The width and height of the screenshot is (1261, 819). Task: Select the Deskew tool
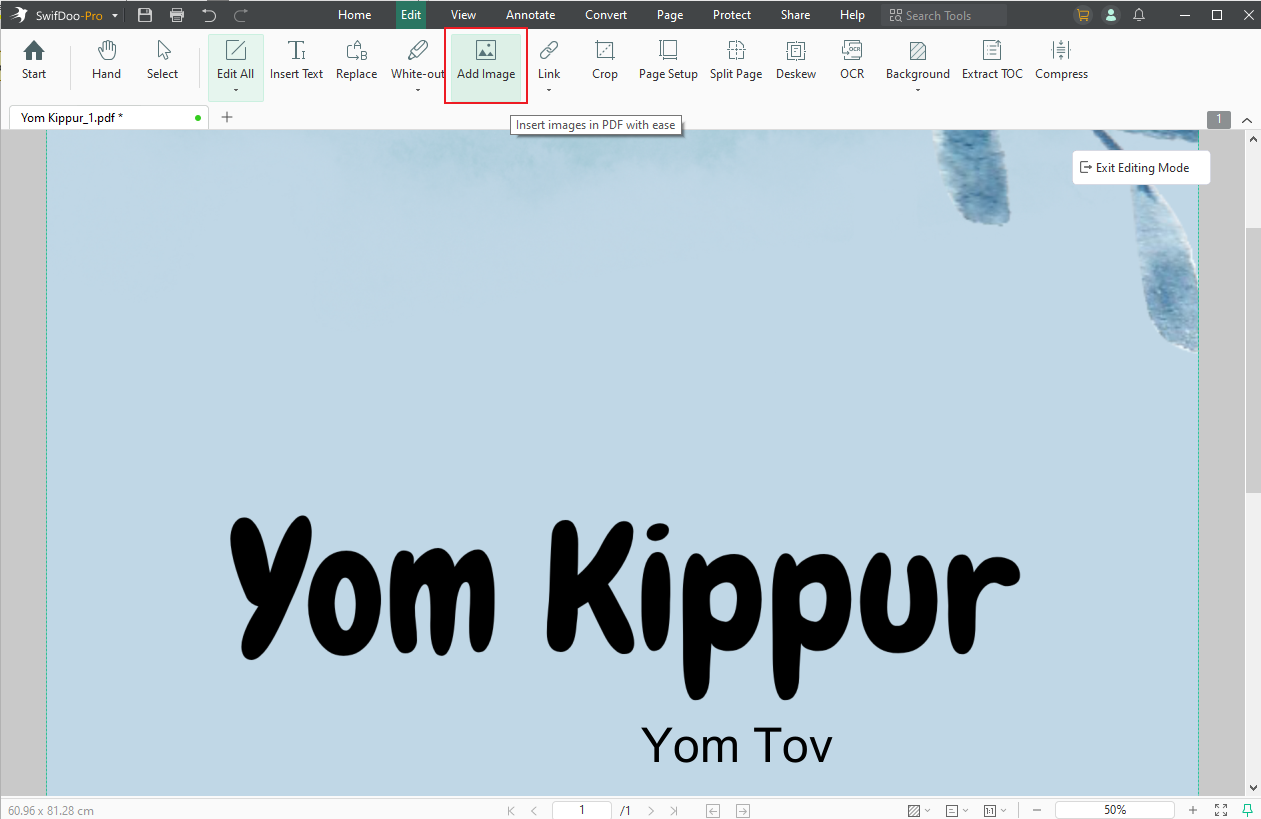(x=795, y=58)
